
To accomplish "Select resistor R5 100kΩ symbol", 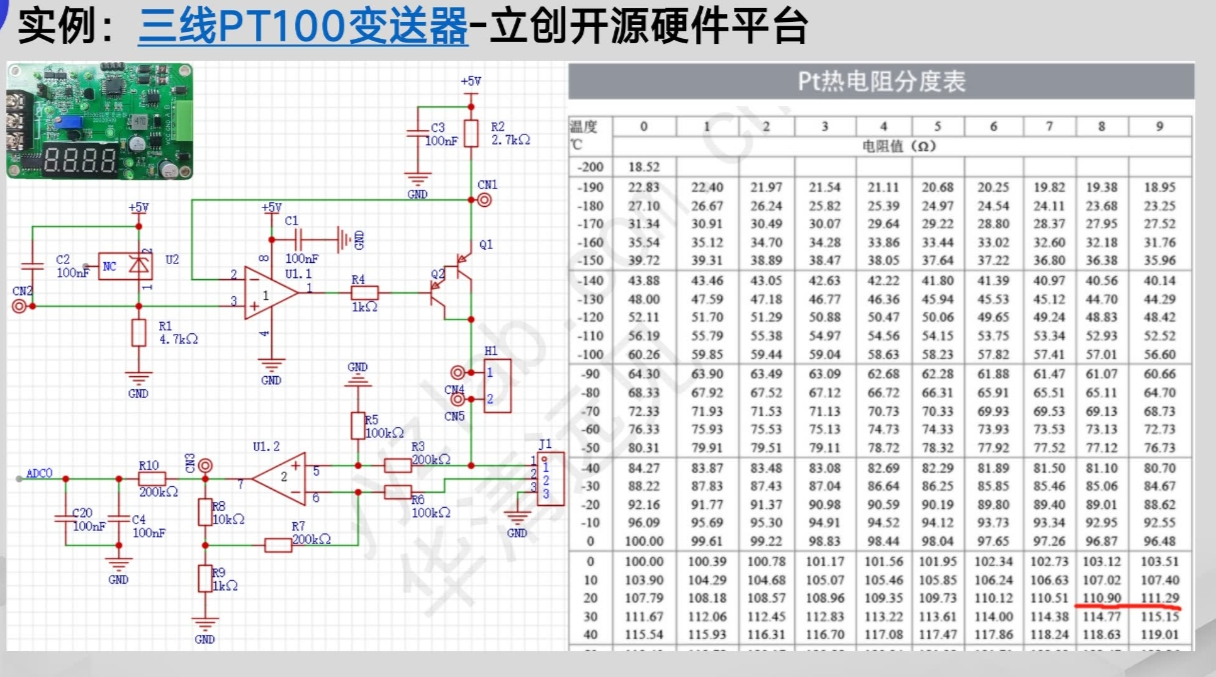I will (x=357, y=426).
